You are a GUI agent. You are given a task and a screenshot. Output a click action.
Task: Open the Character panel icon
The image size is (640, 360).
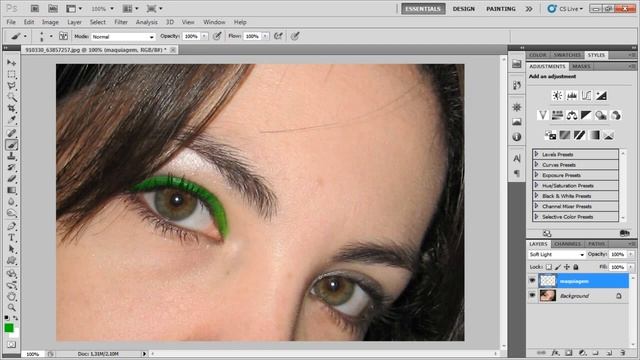point(517,158)
